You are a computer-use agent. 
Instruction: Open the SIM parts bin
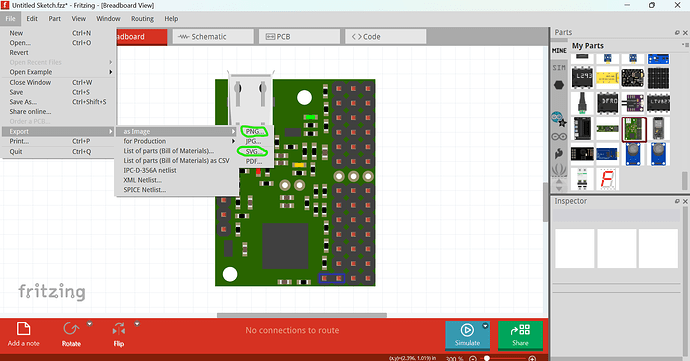[x=559, y=68]
